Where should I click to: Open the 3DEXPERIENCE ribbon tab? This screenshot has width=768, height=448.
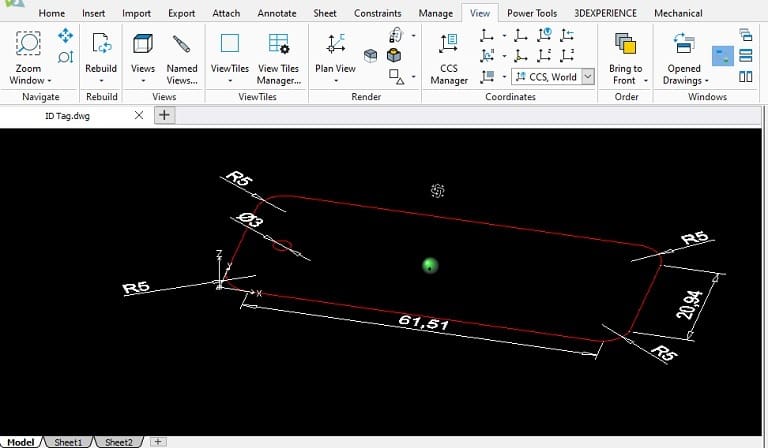pos(605,13)
